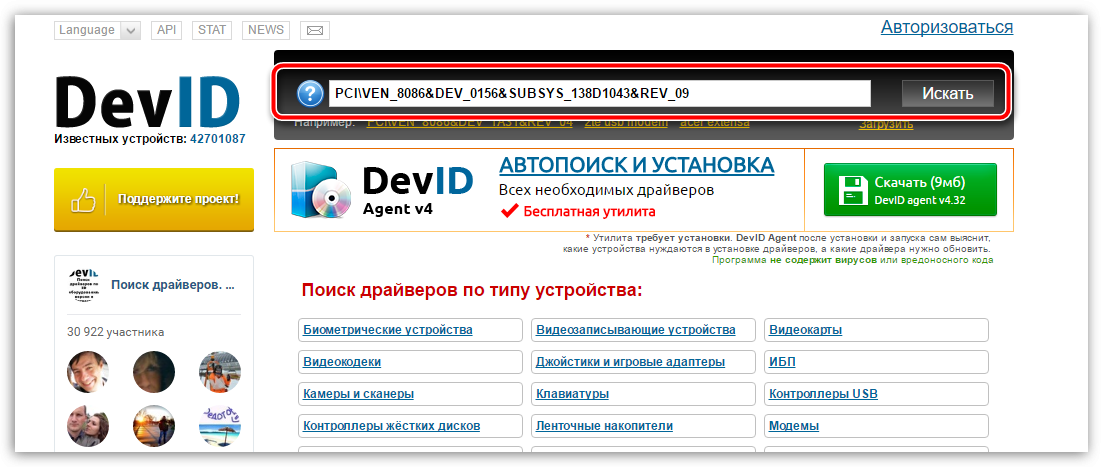The width and height of the screenshot is (1103, 467).
Task: Open the NEWS menu item
Action: coord(266,30)
